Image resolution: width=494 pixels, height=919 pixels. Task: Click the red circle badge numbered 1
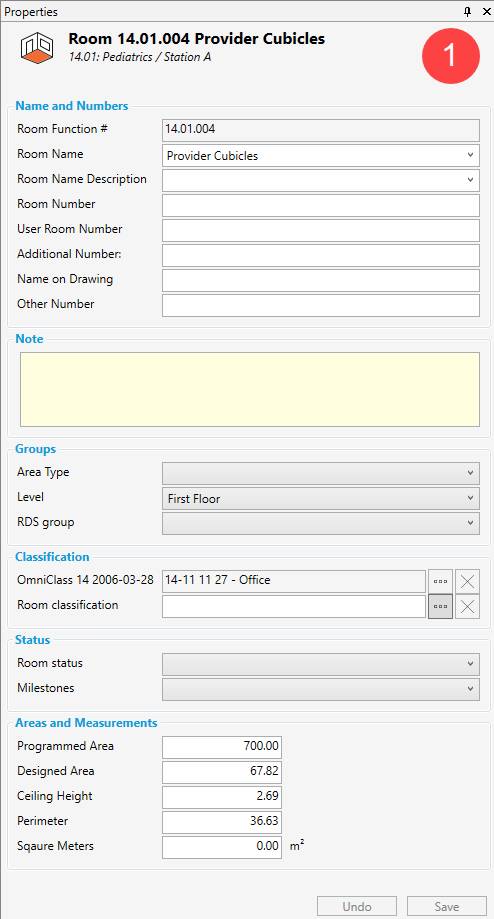click(451, 55)
